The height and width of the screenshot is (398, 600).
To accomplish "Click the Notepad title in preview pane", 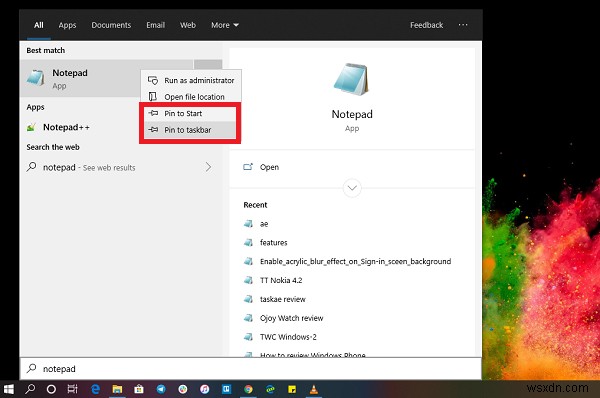I will 352,114.
